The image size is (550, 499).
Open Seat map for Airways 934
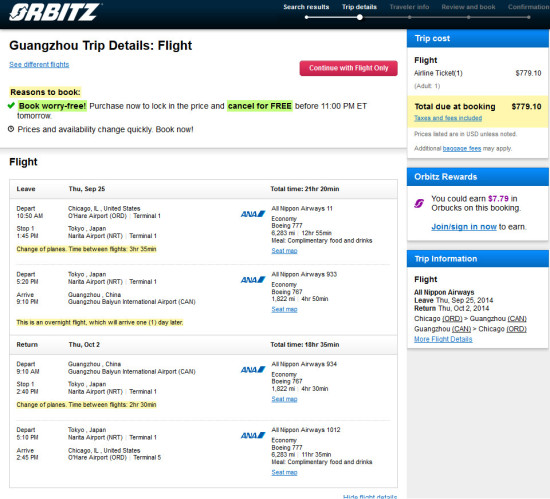tap(284, 399)
